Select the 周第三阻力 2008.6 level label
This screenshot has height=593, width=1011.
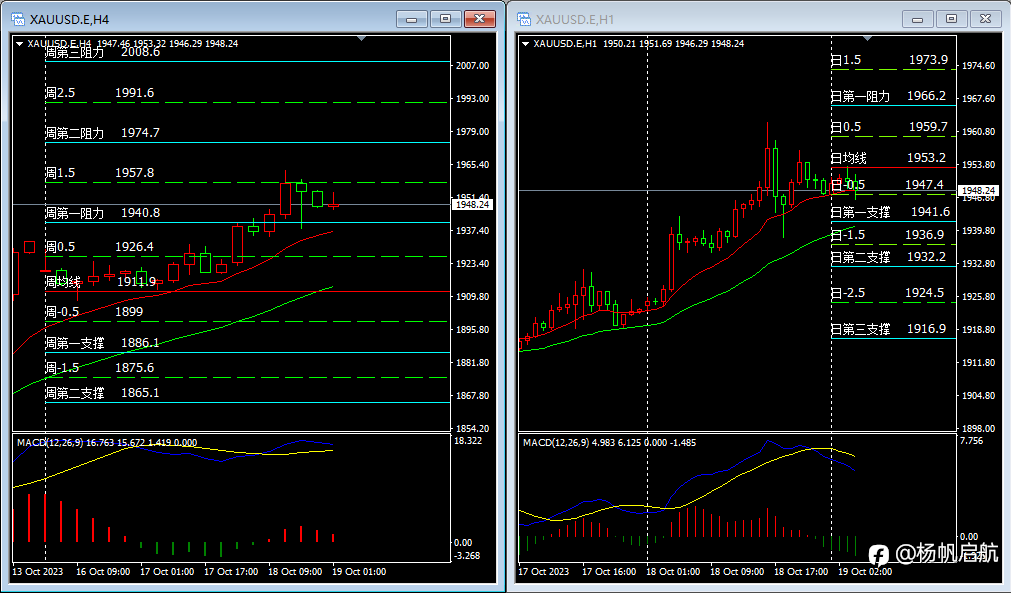pyautogui.click(x=103, y=52)
